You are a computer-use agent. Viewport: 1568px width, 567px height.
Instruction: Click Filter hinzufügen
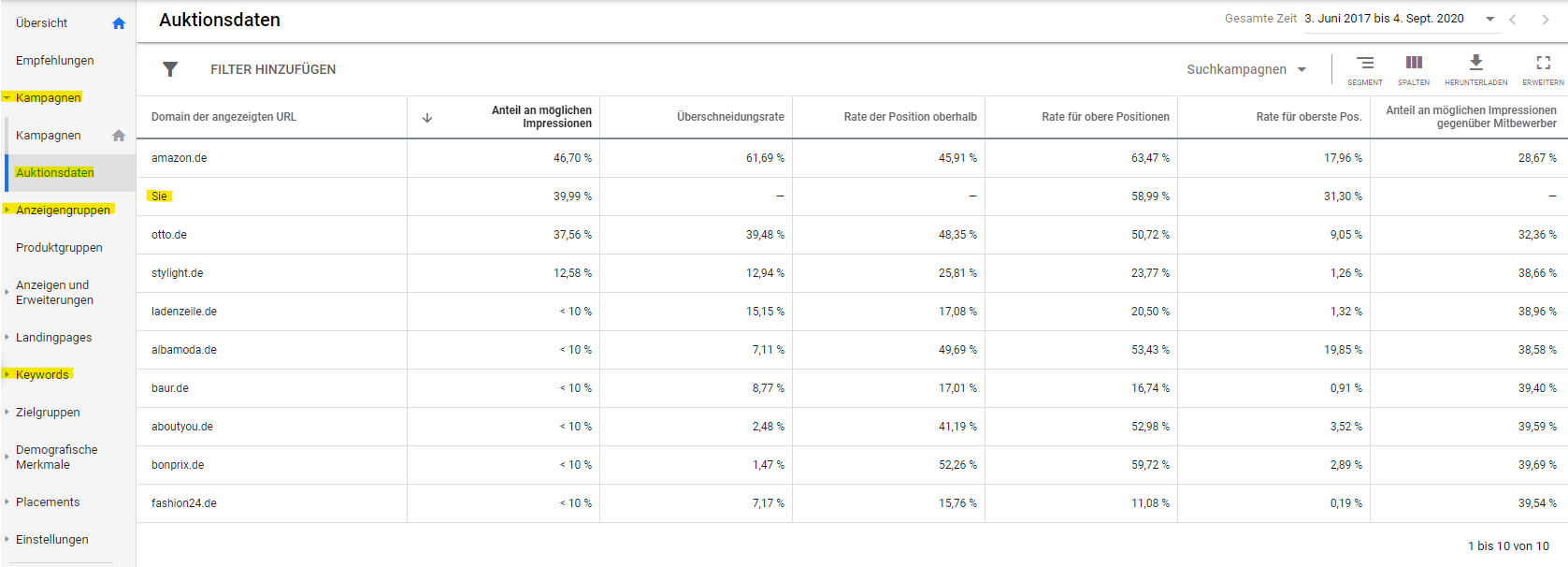[x=273, y=69]
